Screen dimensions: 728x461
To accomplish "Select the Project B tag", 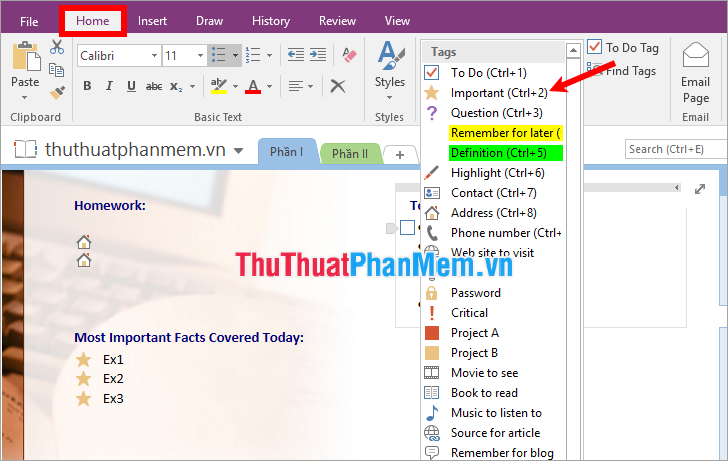I will pos(494,353).
